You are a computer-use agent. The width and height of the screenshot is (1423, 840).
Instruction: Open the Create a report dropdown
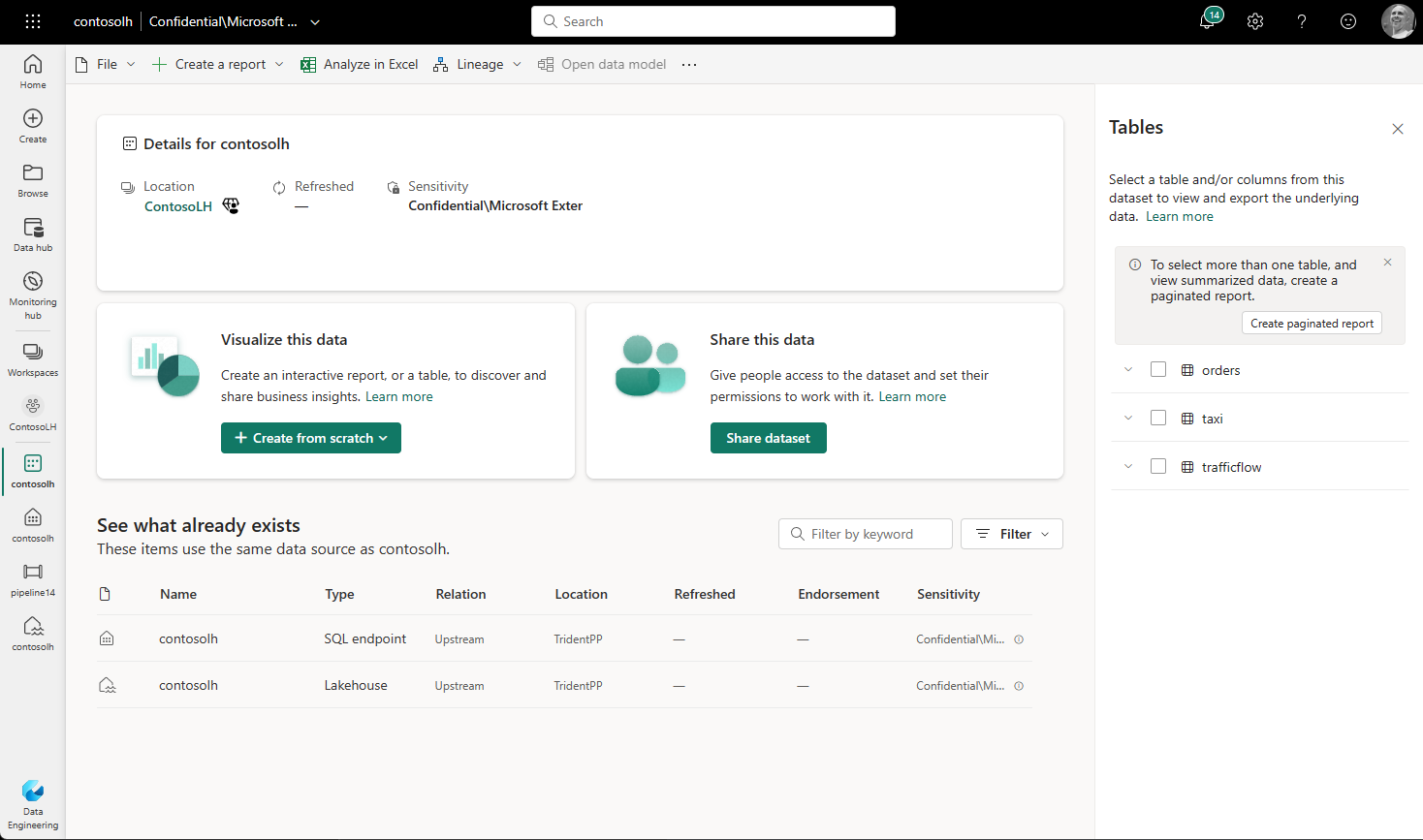click(x=218, y=65)
